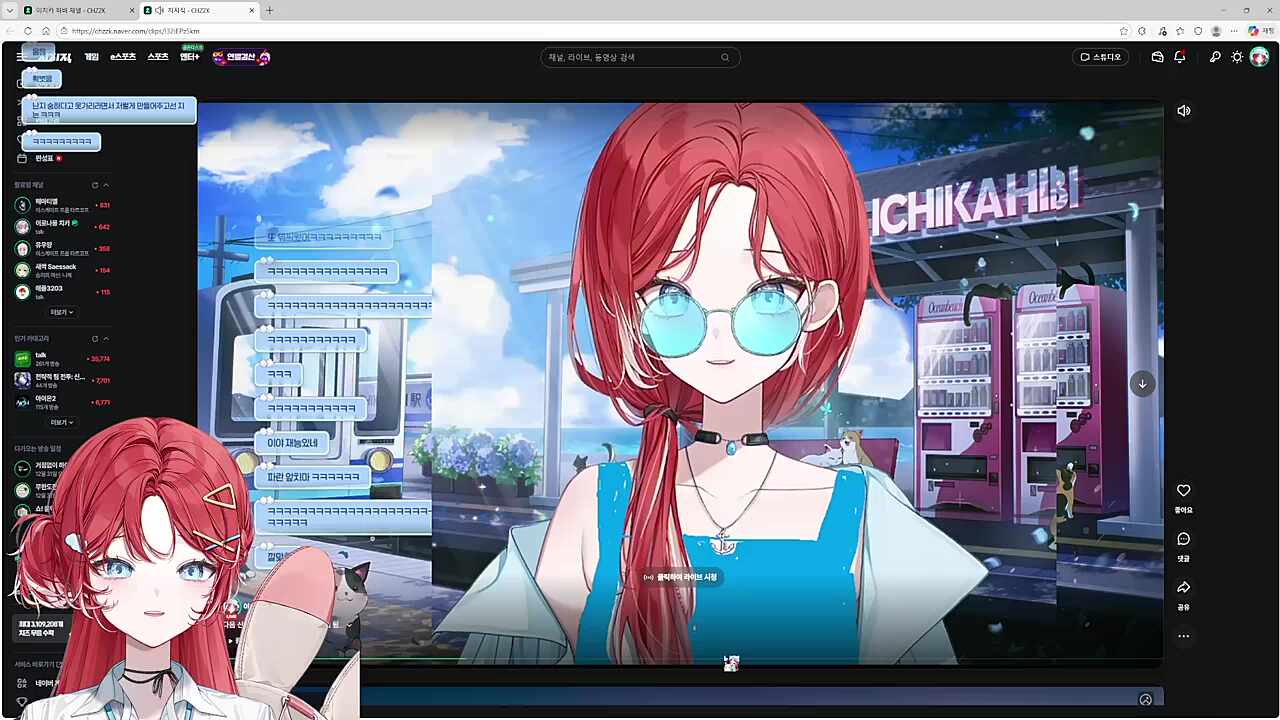Collapse the followed channels section
Viewport: 1280px width, 720px height.
[106, 185]
